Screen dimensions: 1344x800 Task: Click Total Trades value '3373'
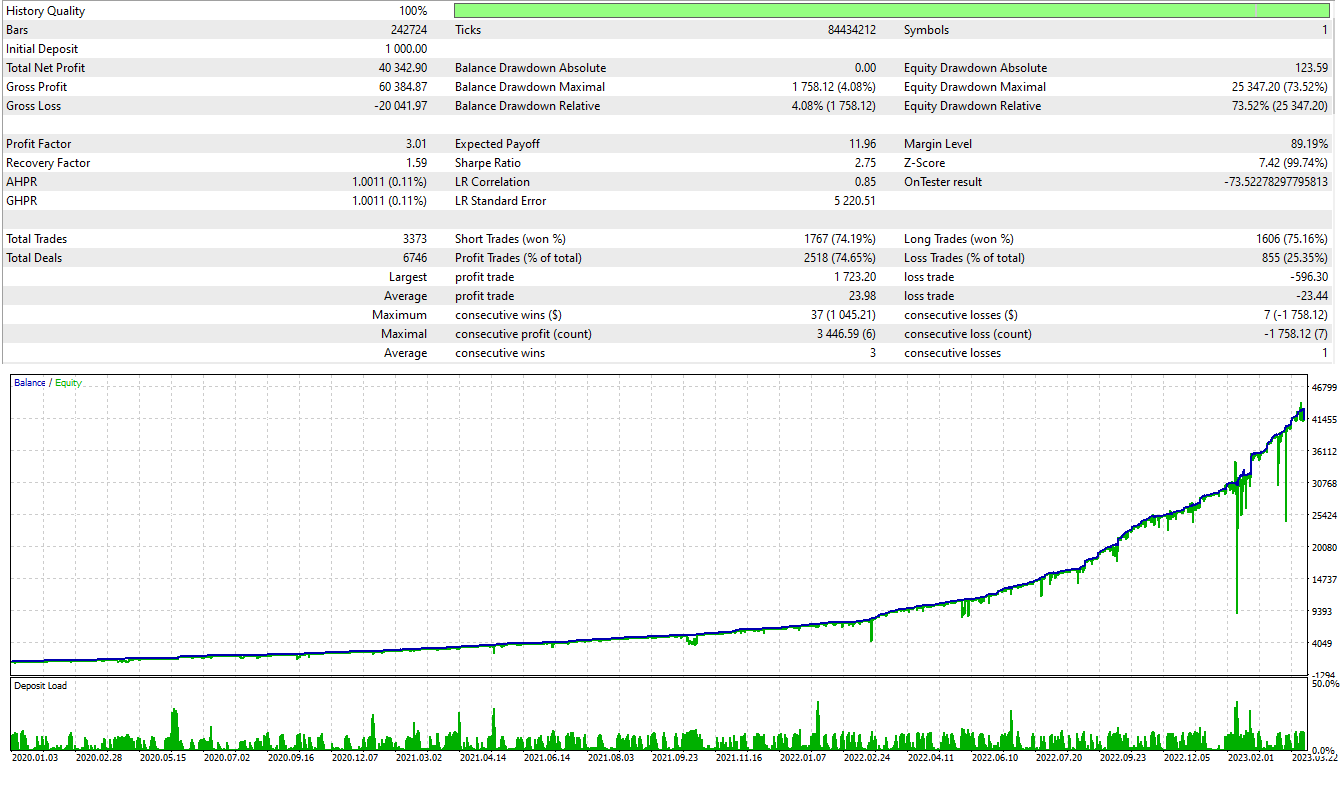coord(415,239)
